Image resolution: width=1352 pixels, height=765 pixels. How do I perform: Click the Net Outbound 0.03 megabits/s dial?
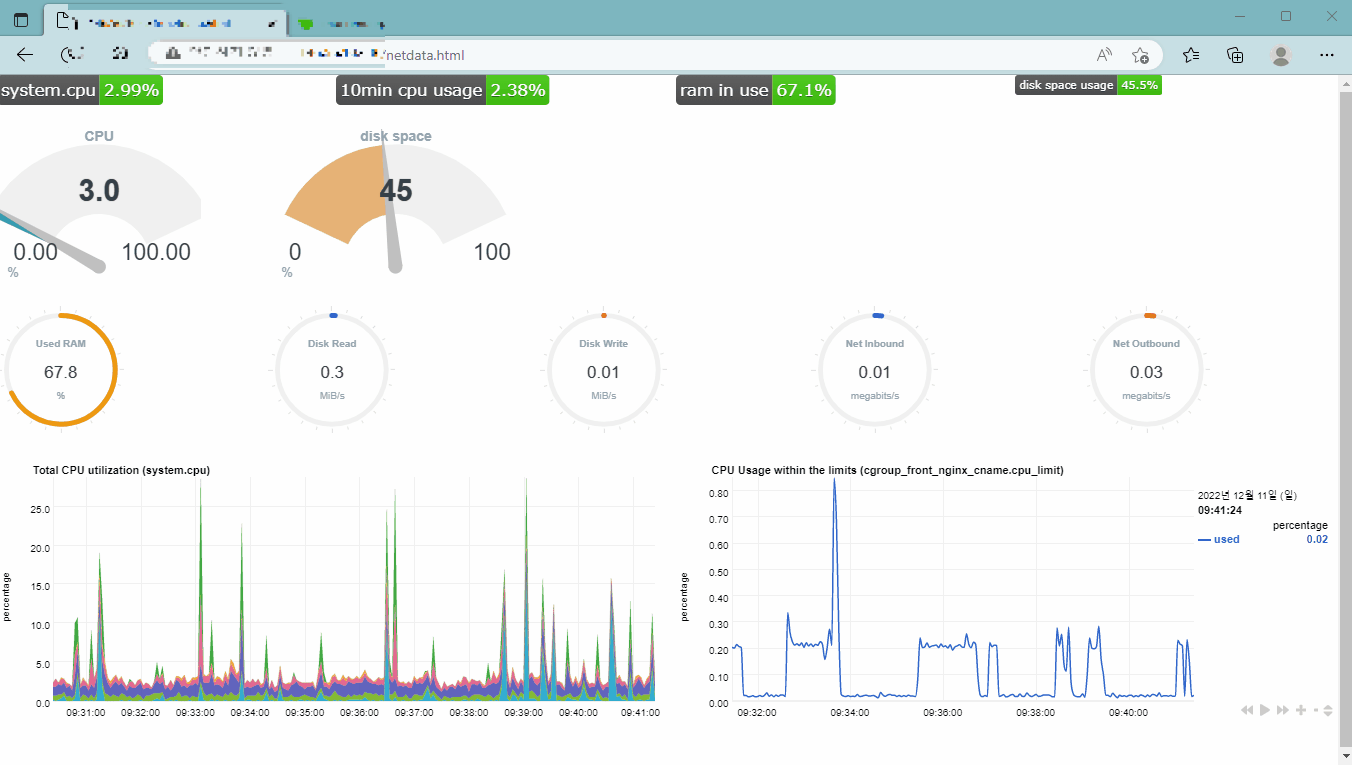(1146, 370)
